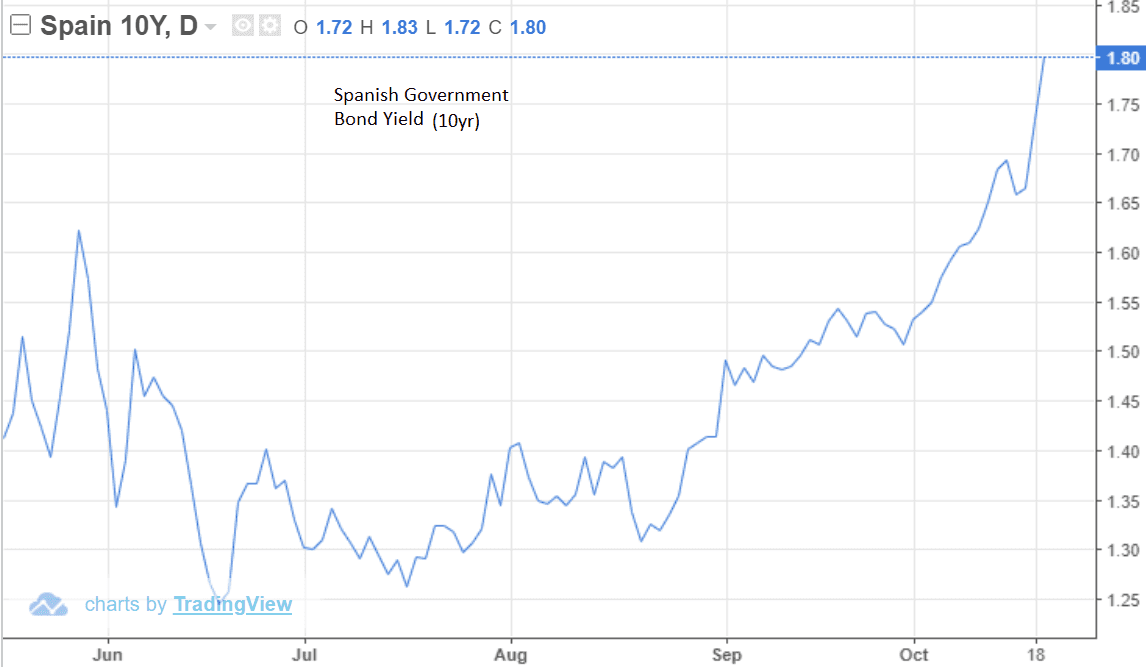Select the close value 1.80 in legend
1146x667 pixels.
coord(528,28)
